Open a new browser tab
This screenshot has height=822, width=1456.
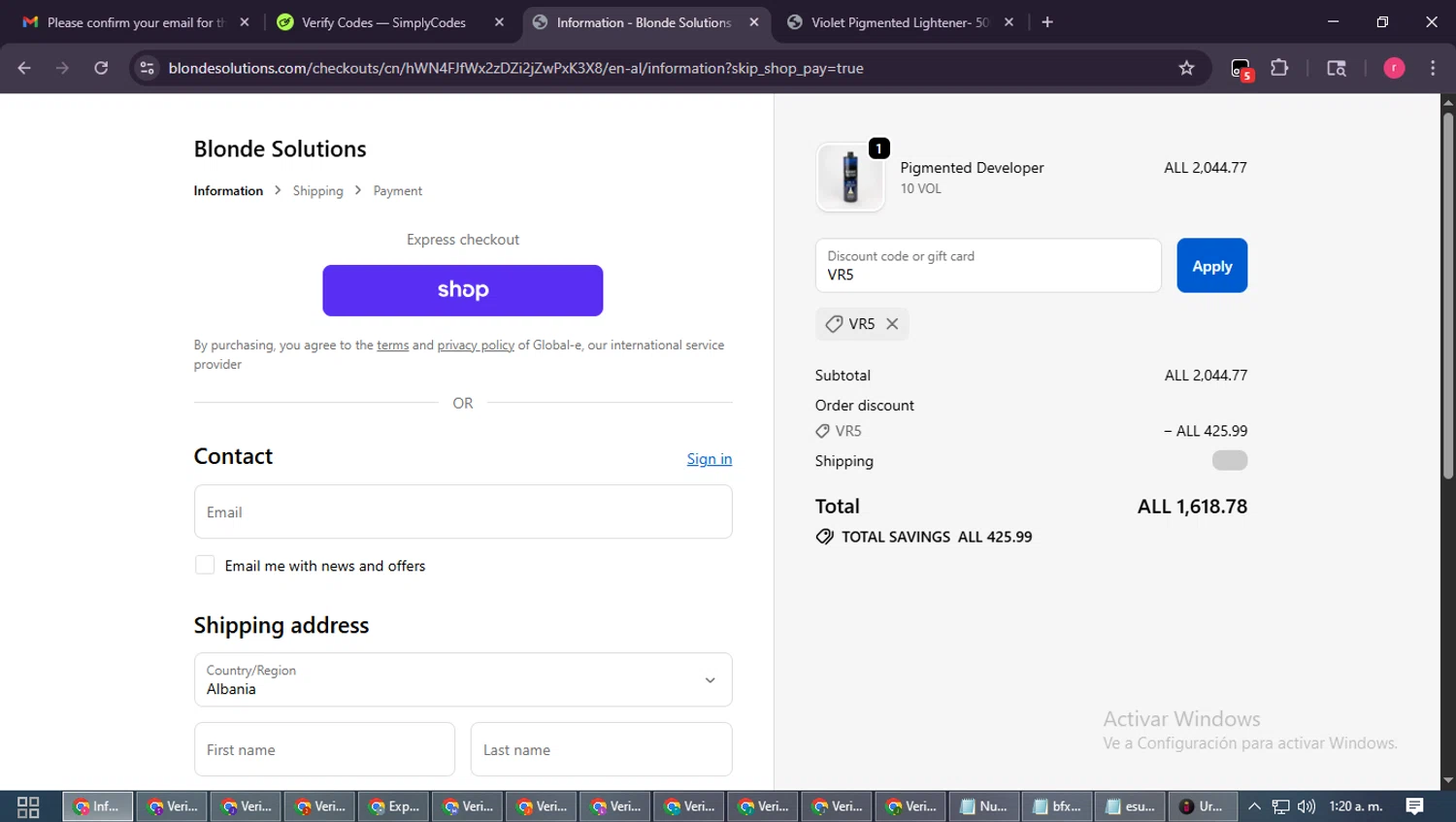pyautogui.click(x=1047, y=22)
